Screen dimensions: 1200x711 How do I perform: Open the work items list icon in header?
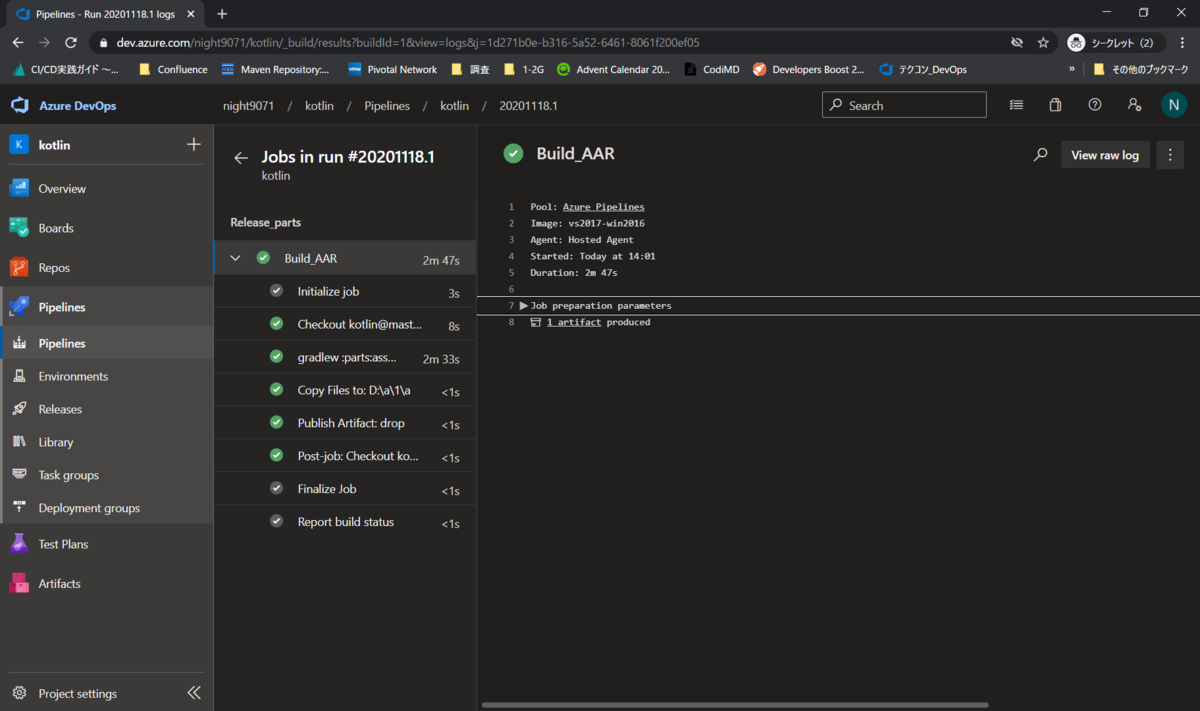tap(1016, 105)
